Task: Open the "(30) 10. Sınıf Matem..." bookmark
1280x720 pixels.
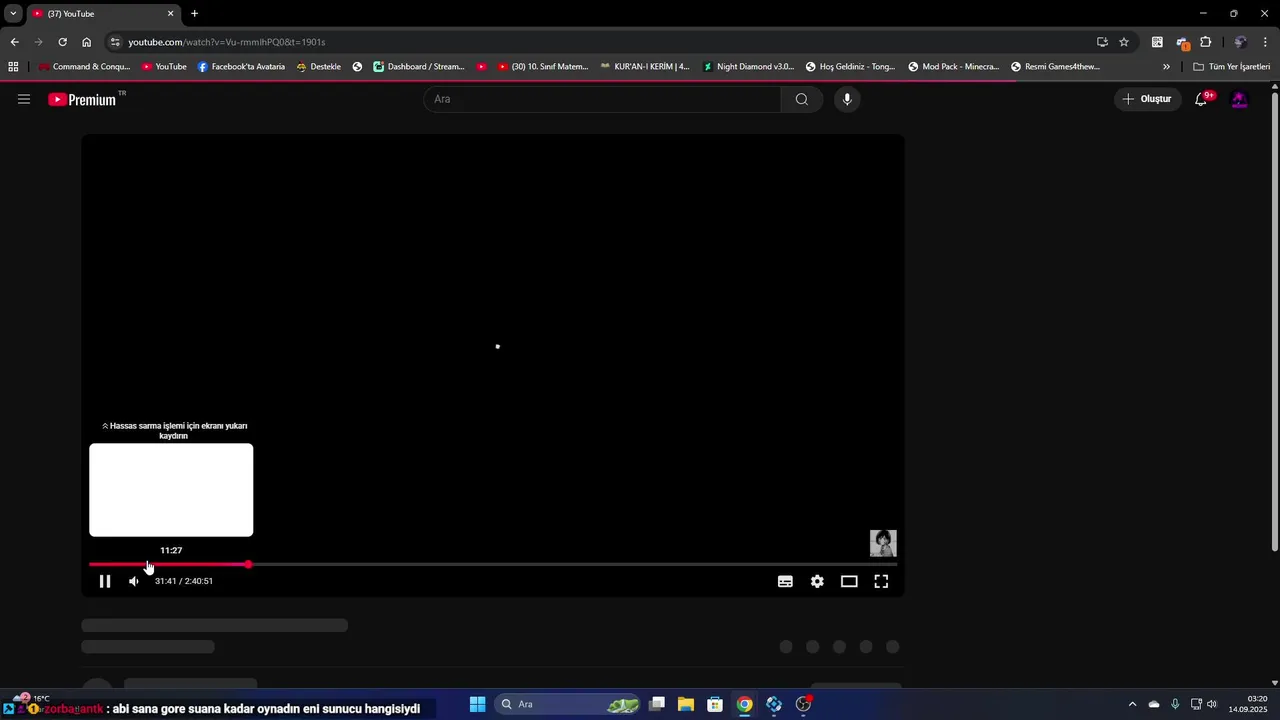Action: coord(543,67)
